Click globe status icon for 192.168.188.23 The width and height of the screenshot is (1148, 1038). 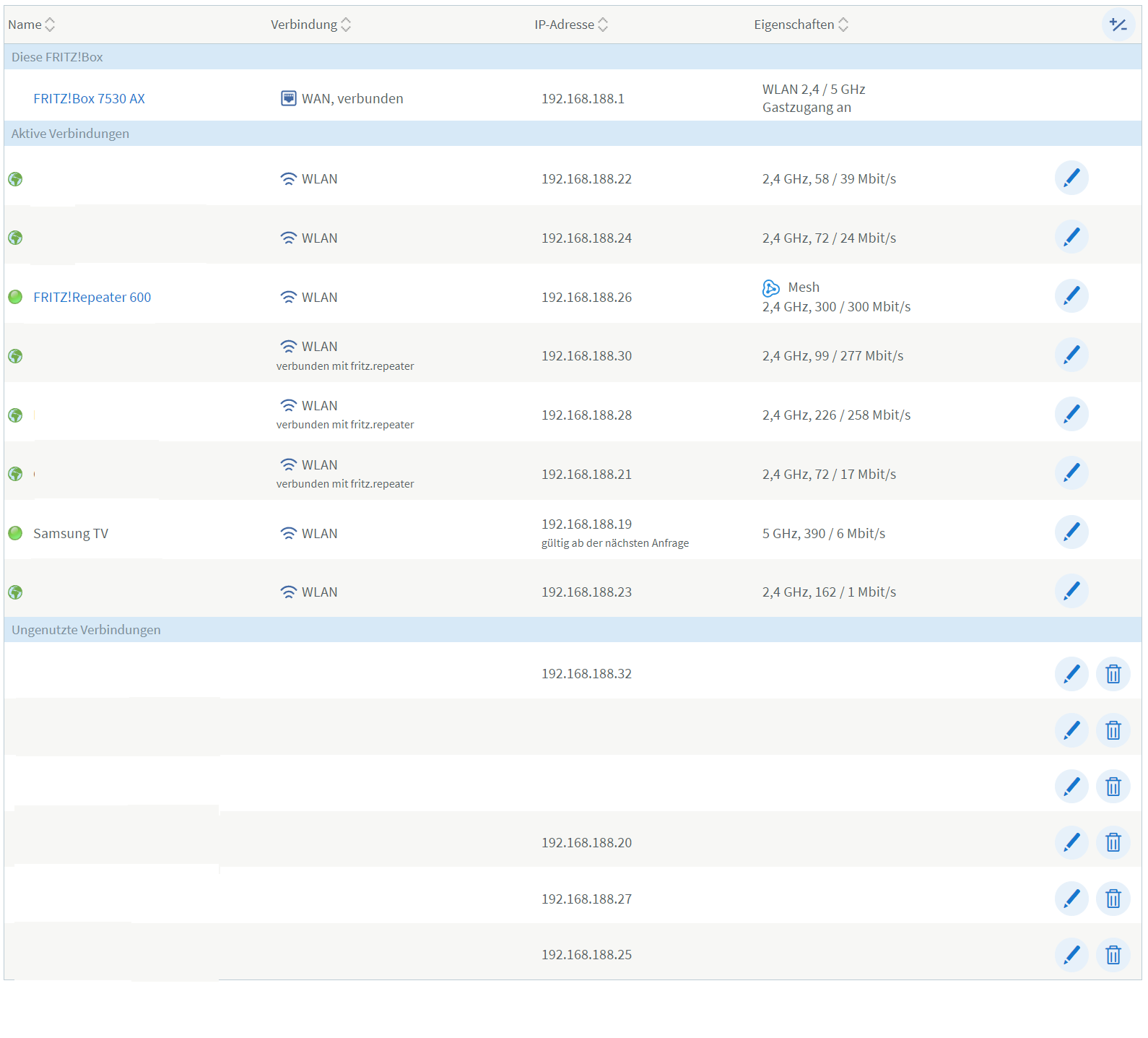[15, 592]
